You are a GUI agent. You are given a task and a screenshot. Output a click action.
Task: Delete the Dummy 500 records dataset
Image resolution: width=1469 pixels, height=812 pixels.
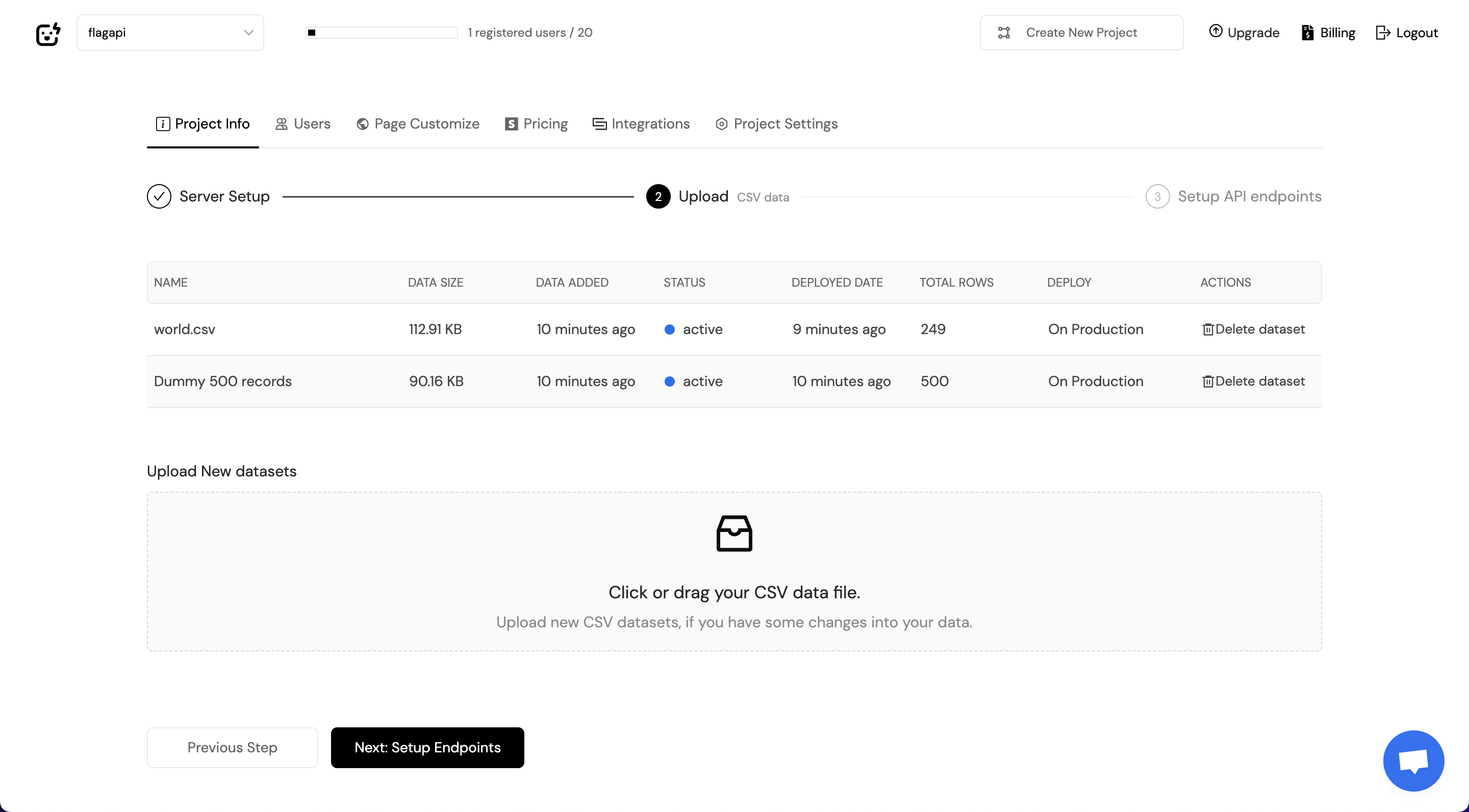click(1253, 381)
